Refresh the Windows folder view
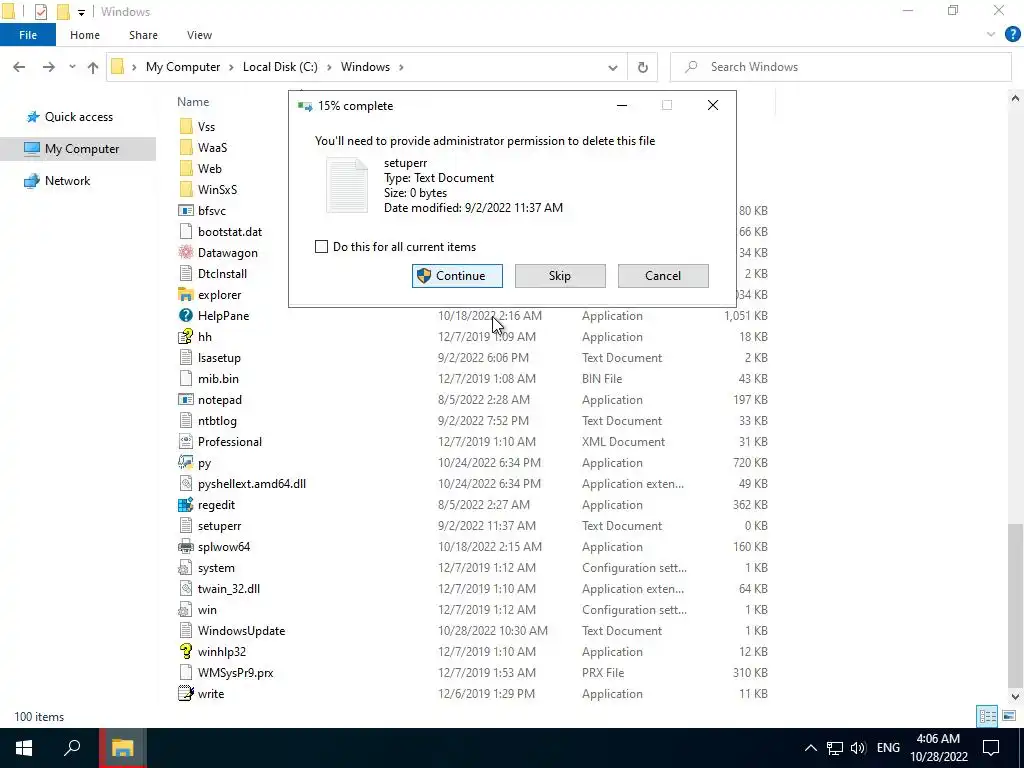This screenshot has width=1024, height=768. pos(643,67)
